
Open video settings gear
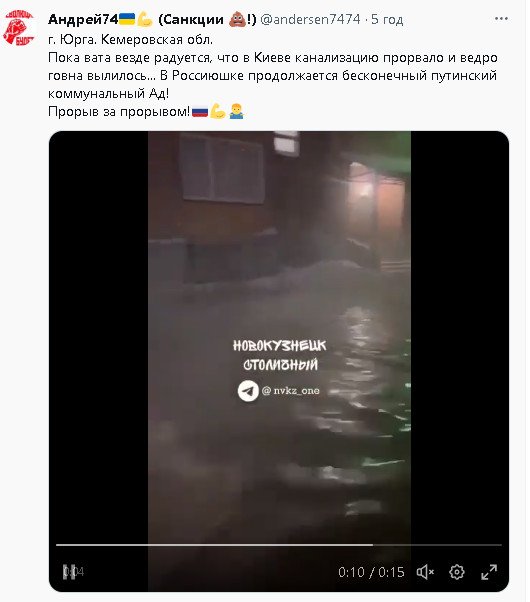(x=457, y=572)
